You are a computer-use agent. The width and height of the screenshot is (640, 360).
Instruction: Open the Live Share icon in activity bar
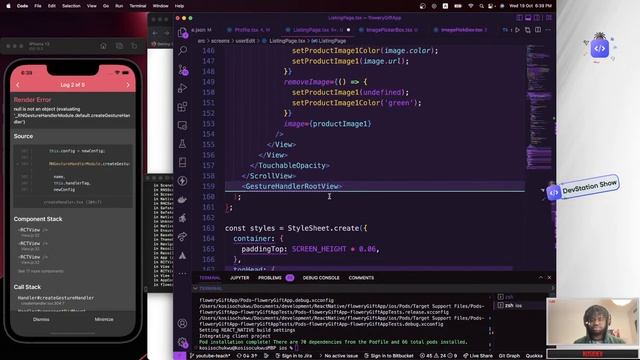coord(182,237)
